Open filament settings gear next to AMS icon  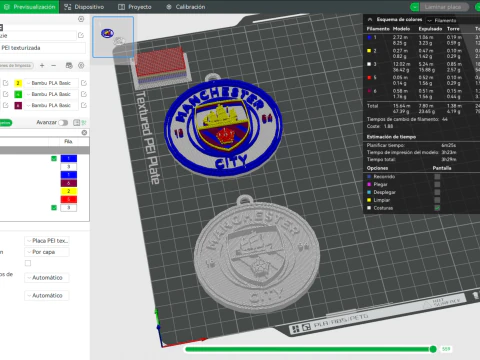click(x=81, y=65)
